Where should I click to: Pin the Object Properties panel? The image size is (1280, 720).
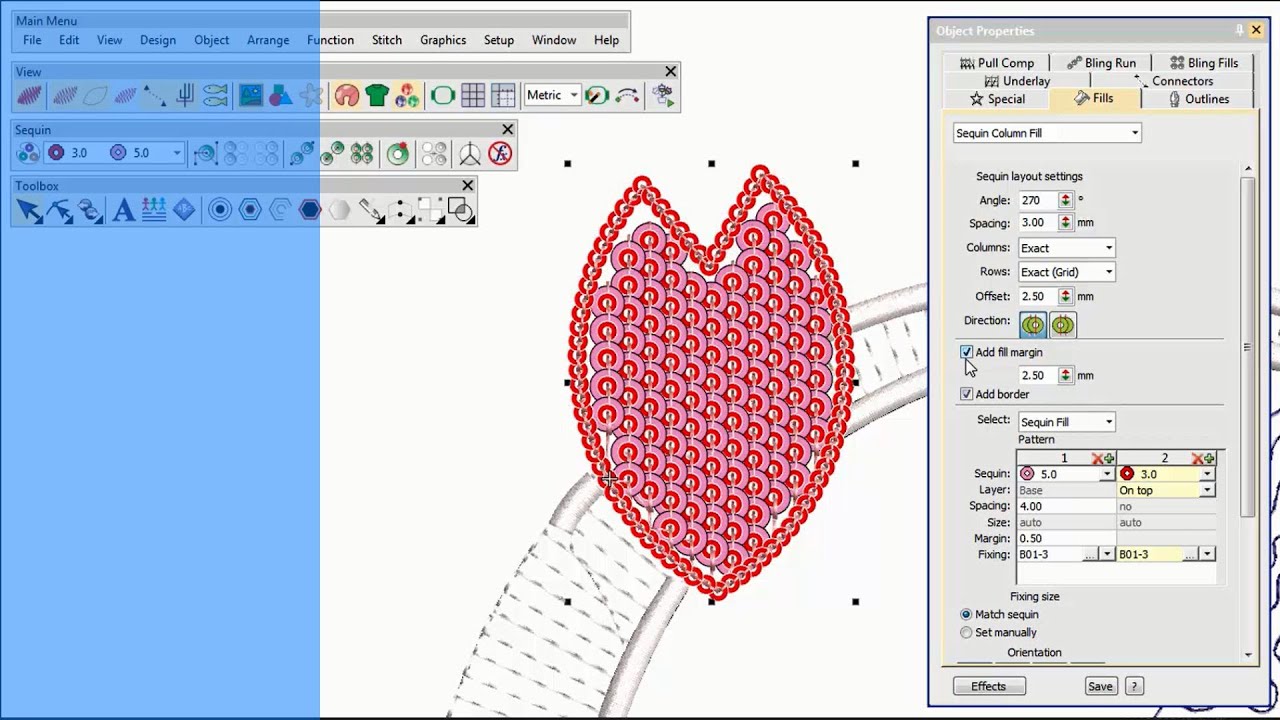[1240, 30]
